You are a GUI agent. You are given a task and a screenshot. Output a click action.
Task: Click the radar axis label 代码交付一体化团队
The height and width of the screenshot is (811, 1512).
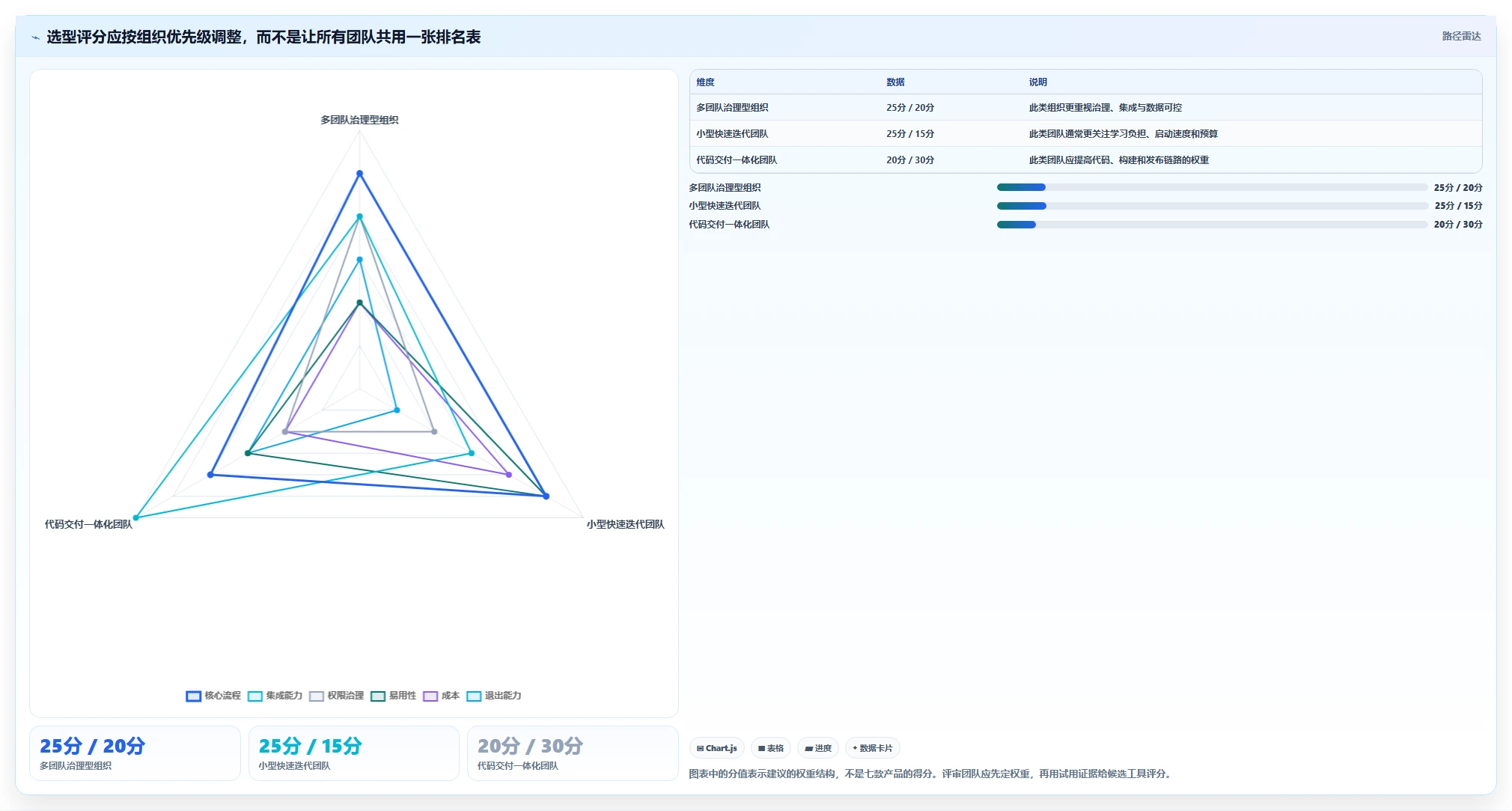(88, 524)
